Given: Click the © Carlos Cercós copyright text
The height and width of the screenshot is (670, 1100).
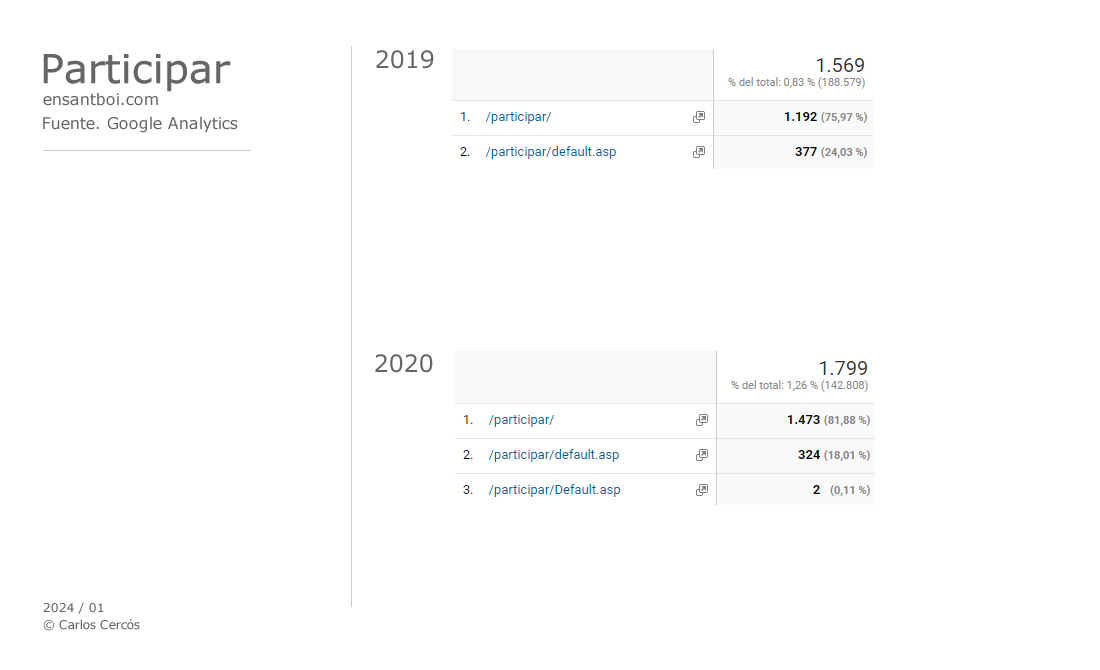Looking at the screenshot, I should tap(91, 625).
